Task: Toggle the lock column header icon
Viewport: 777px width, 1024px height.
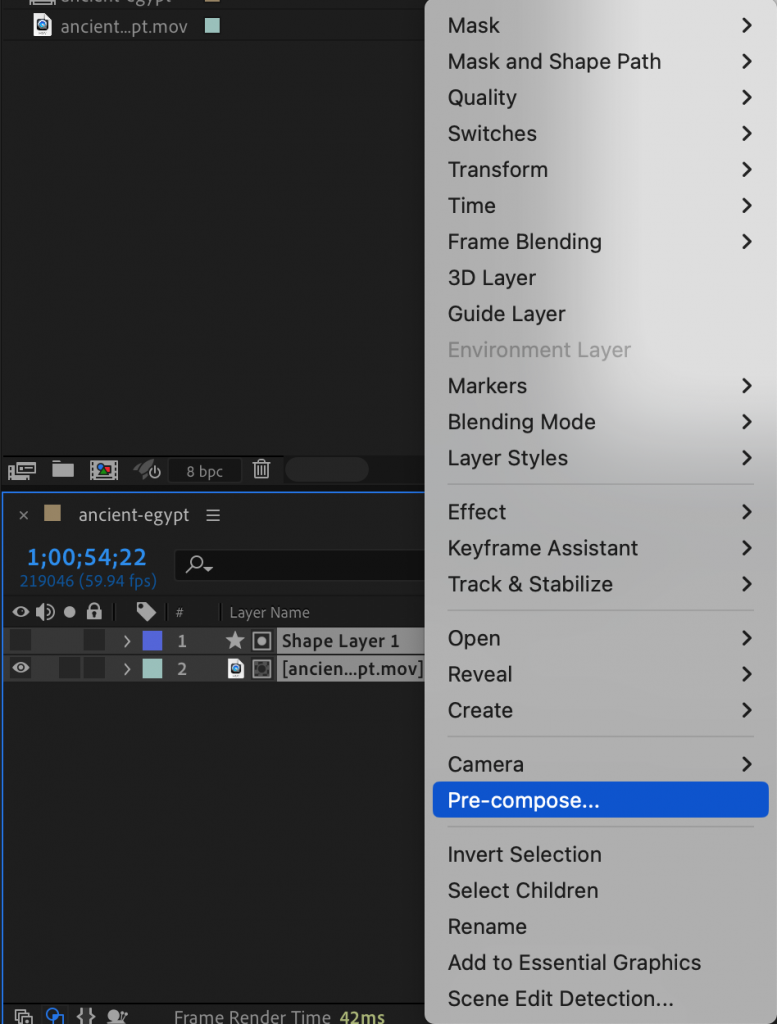Action: click(x=94, y=612)
